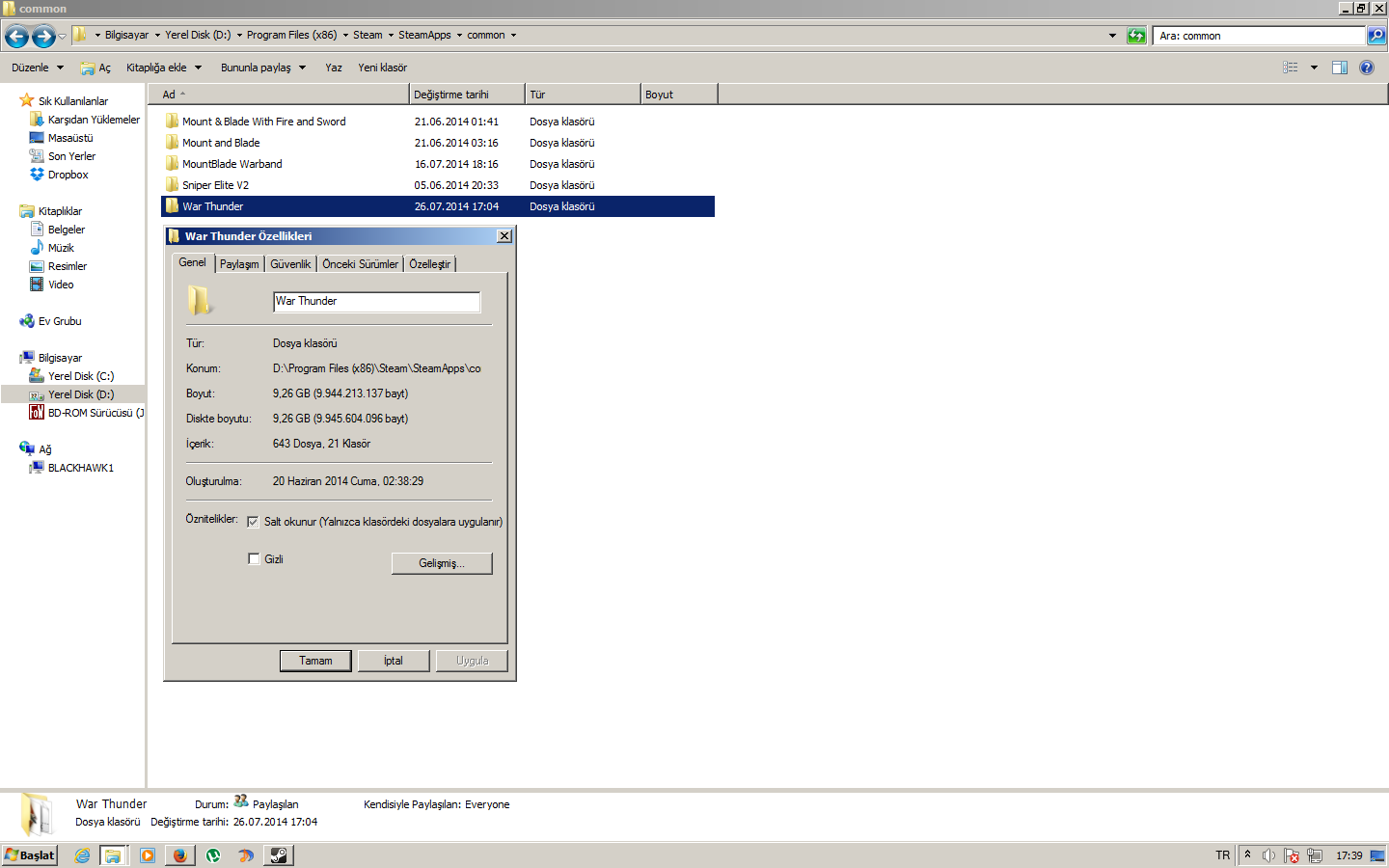1389x868 pixels.
Task: Check the Gizli attribute checkbox
Action: tap(254, 558)
